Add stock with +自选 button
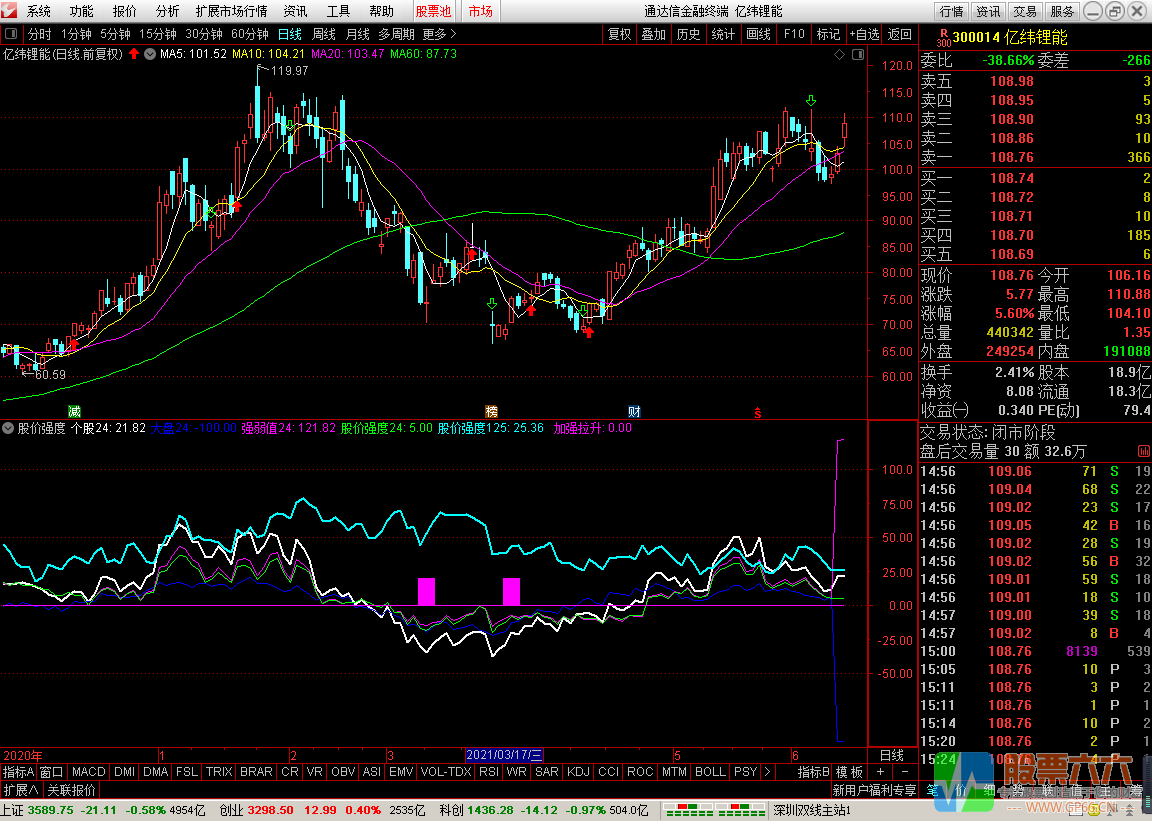1152x822 pixels. (x=864, y=34)
